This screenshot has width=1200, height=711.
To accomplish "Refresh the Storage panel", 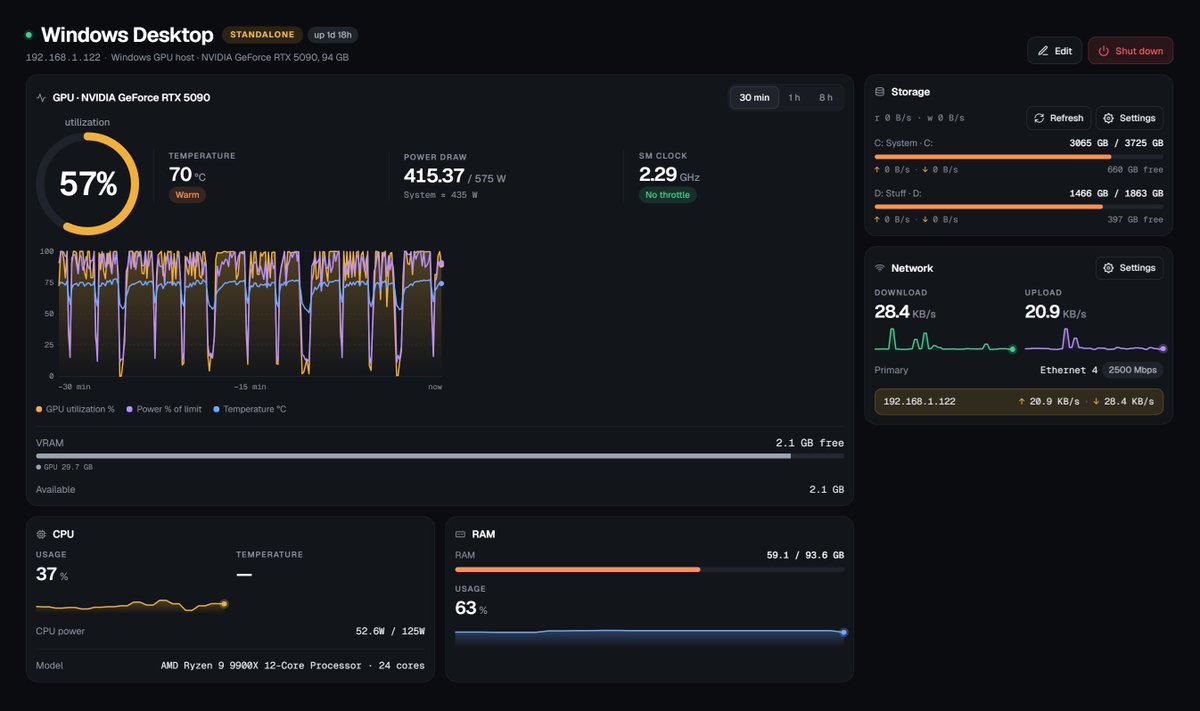I will pos(1058,118).
